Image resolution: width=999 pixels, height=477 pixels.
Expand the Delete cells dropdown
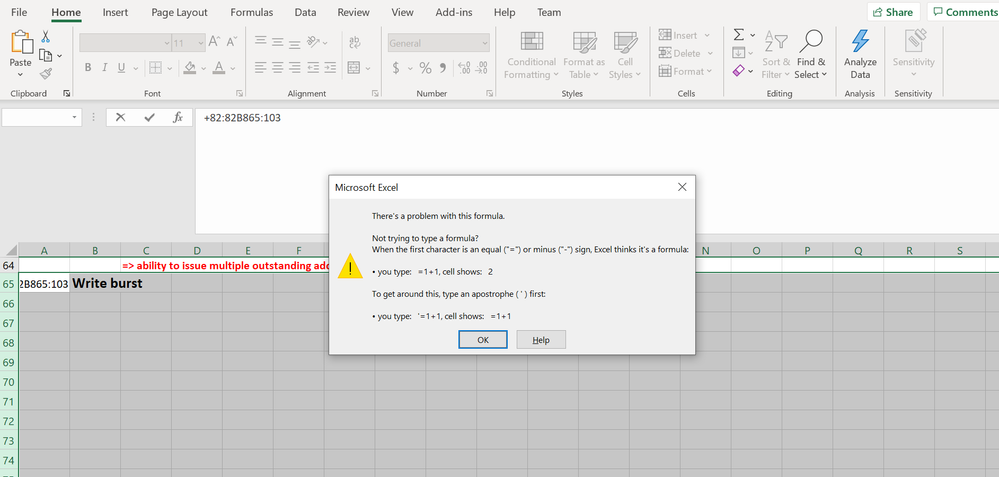[x=710, y=53]
